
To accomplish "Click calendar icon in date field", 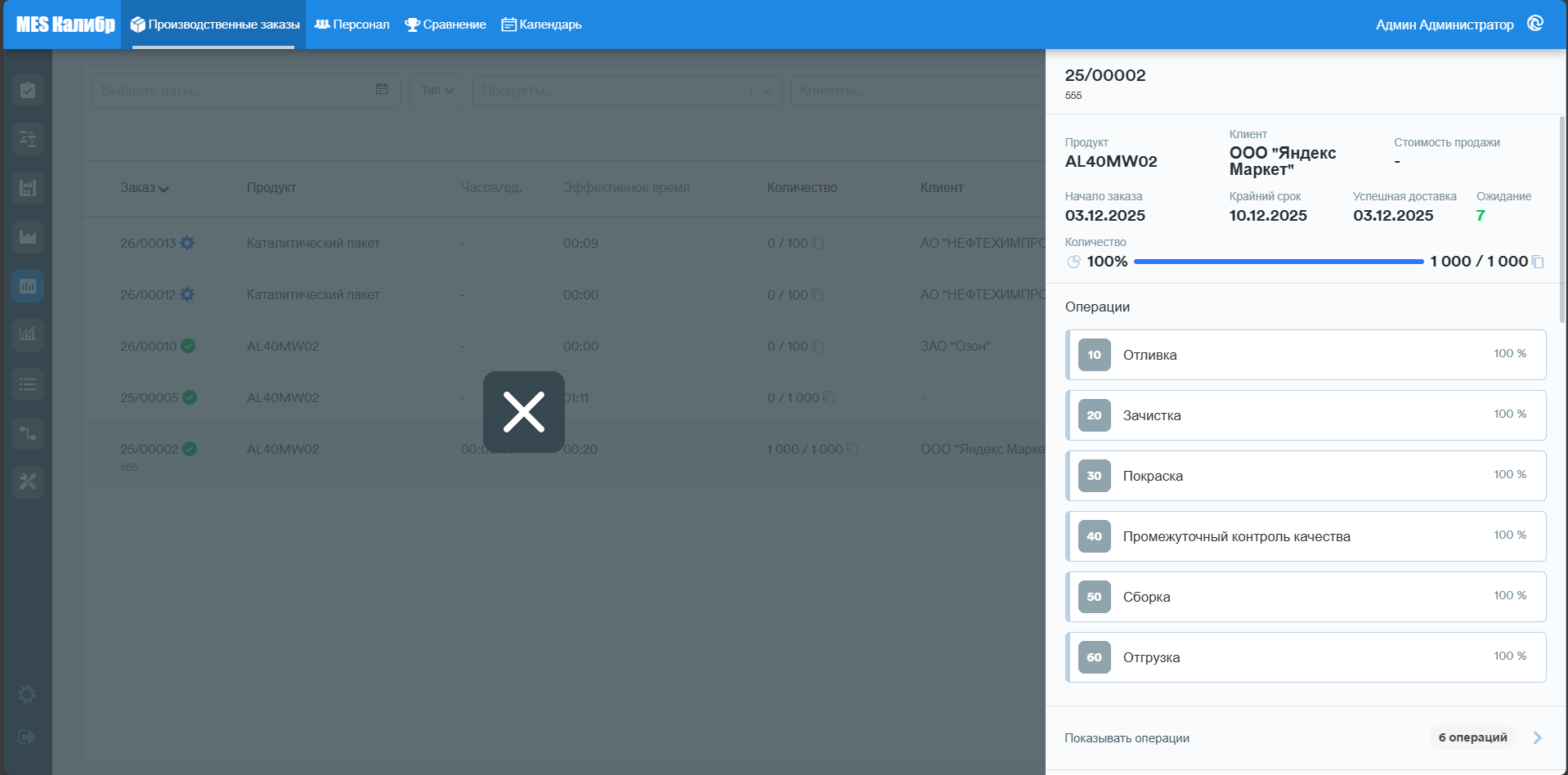I will [382, 89].
